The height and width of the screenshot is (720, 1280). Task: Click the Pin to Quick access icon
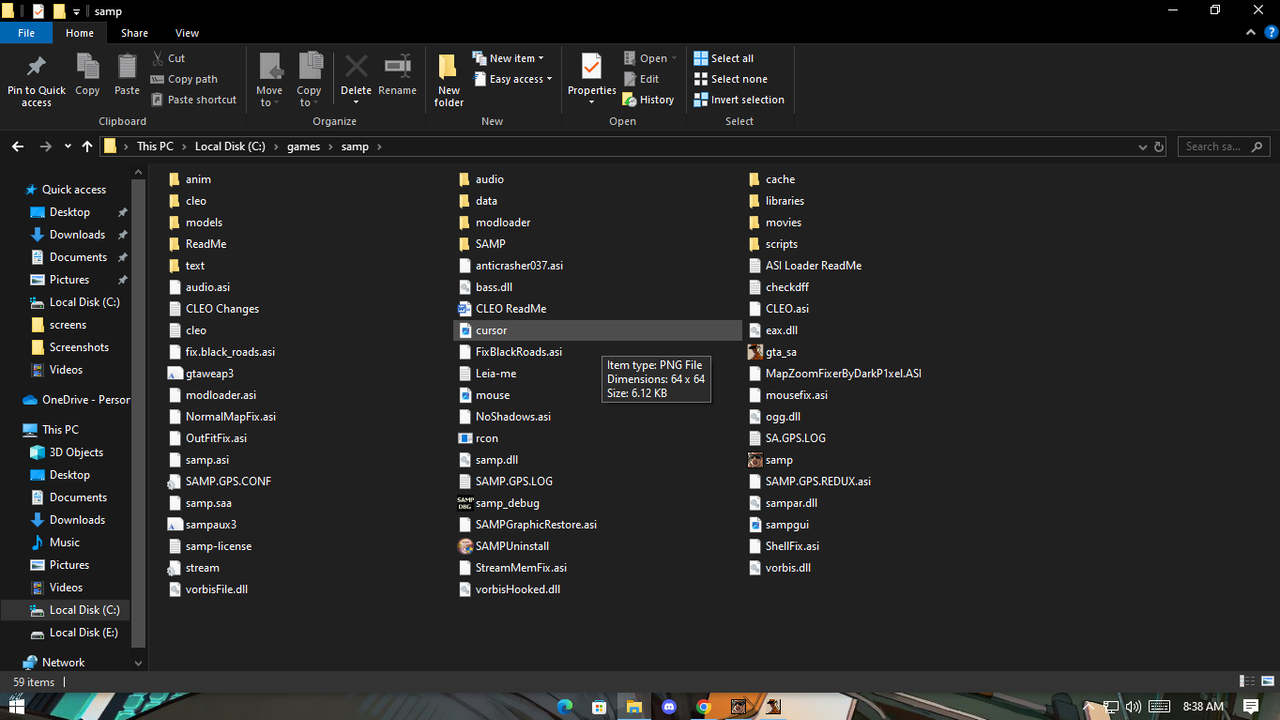[36, 67]
